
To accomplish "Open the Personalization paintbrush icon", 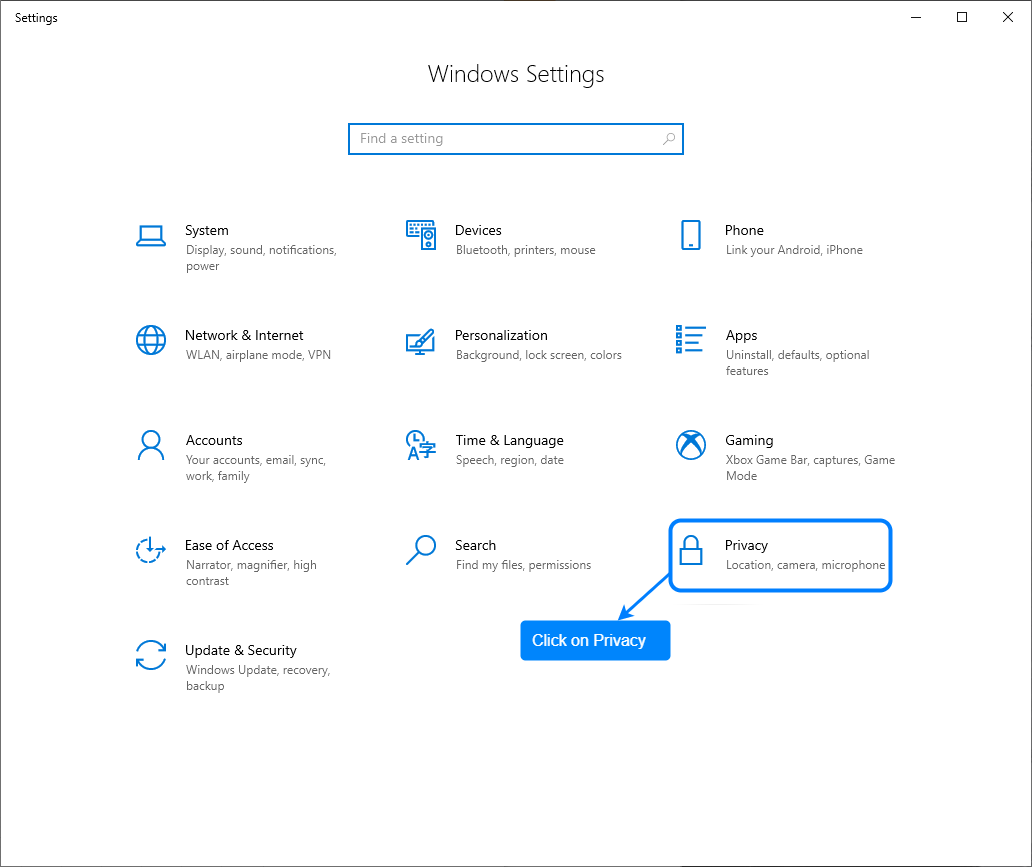I will 420,340.
